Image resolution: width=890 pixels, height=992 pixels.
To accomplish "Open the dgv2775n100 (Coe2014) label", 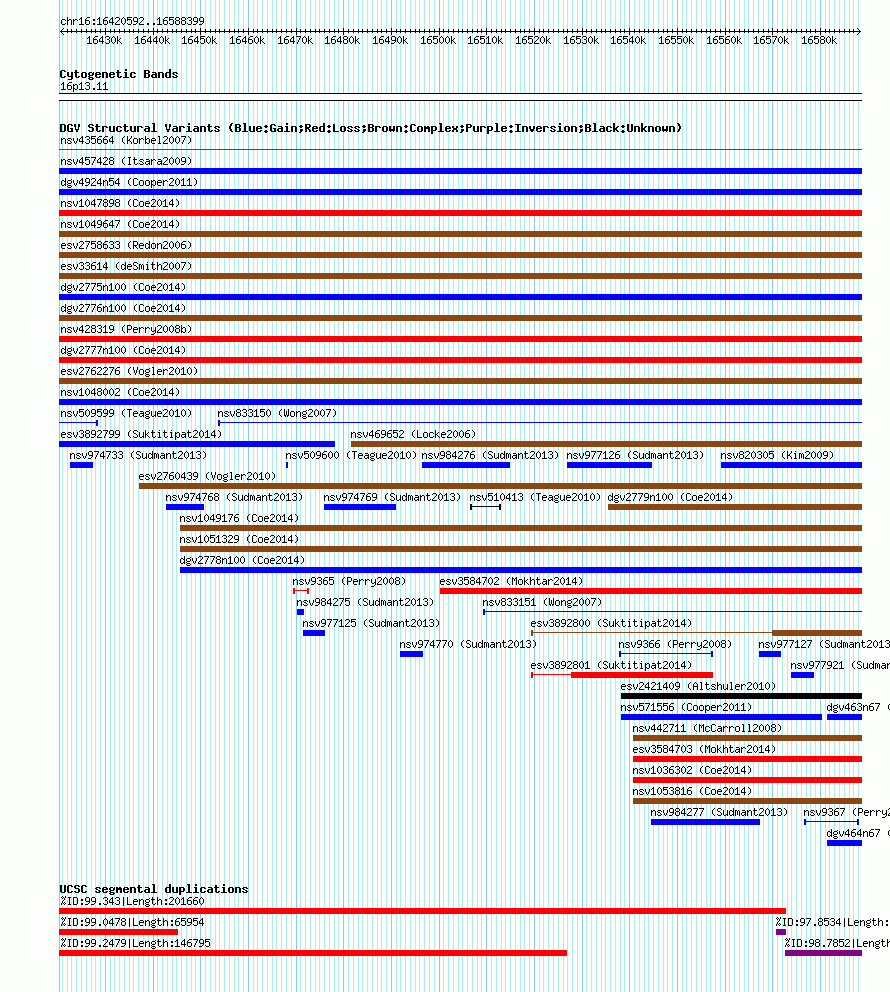I will 123,287.
